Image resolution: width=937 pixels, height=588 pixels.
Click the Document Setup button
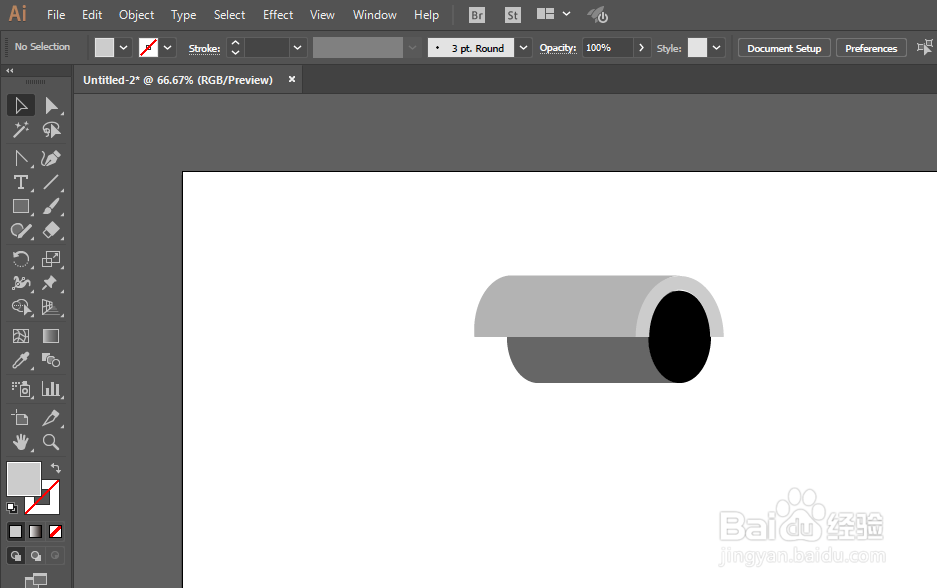tap(784, 48)
